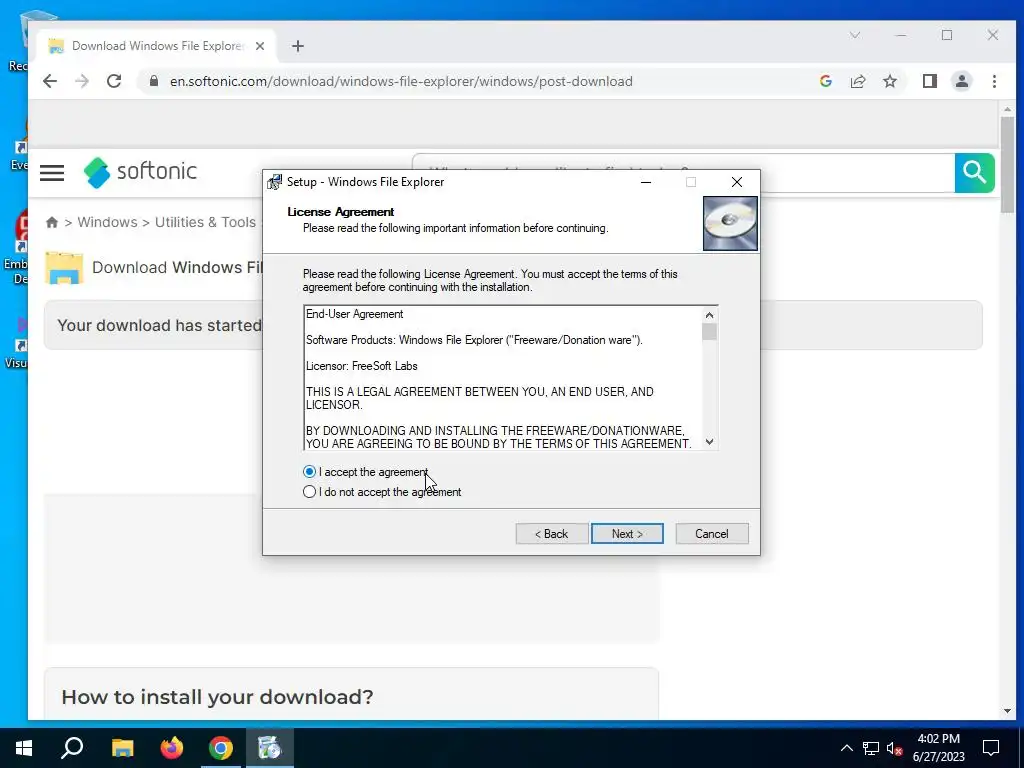
Task: Click the site padlock icon in address bar
Action: (x=153, y=81)
